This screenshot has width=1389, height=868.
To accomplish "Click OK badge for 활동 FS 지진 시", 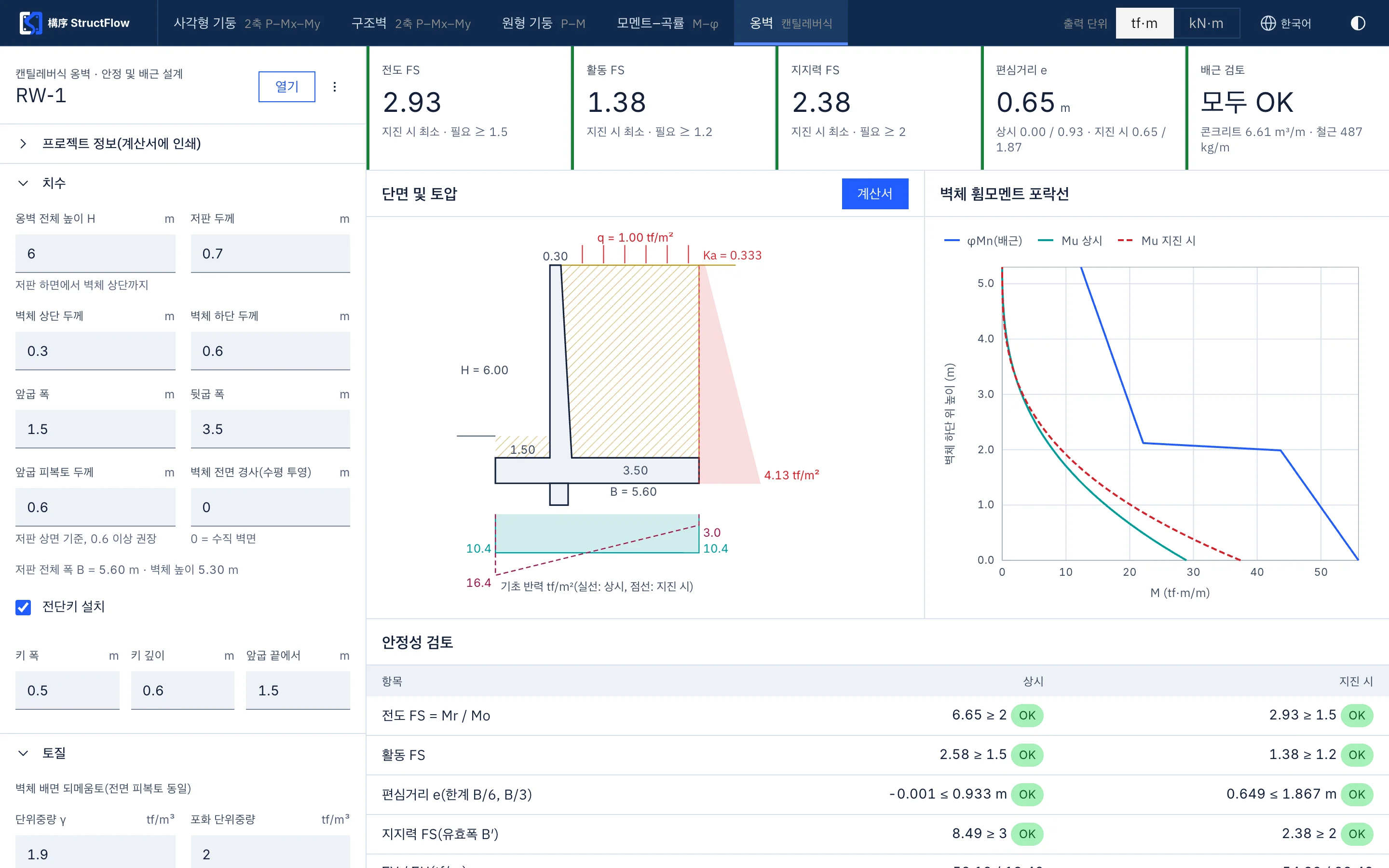I will tap(1357, 755).
